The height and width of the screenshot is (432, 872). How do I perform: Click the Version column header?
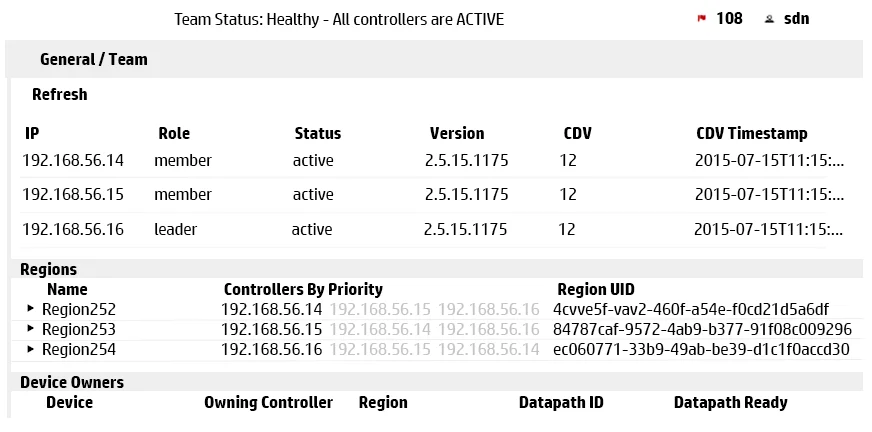(457, 133)
